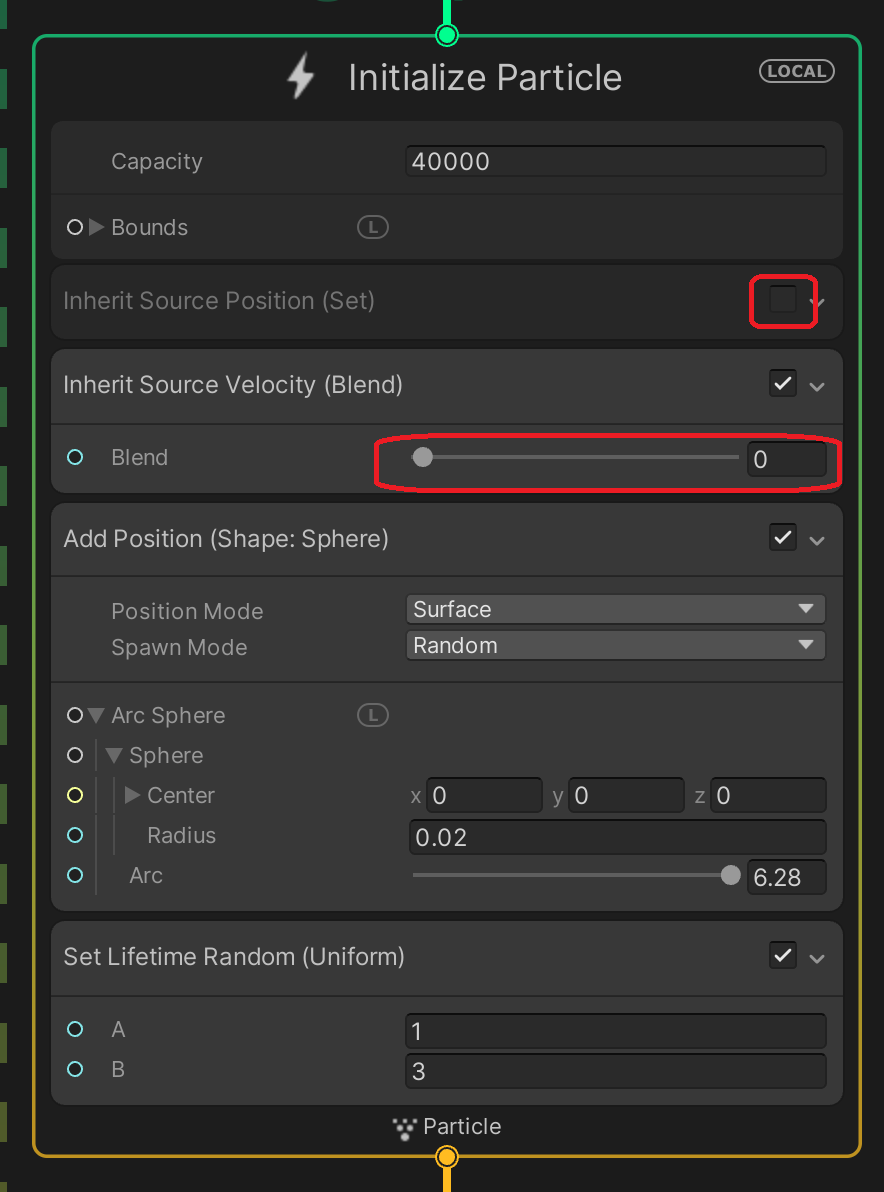Disable the Inherit Source Velocity (Blend) checkbox
The height and width of the screenshot is (1192, 884).
click(x=783, y=384)
